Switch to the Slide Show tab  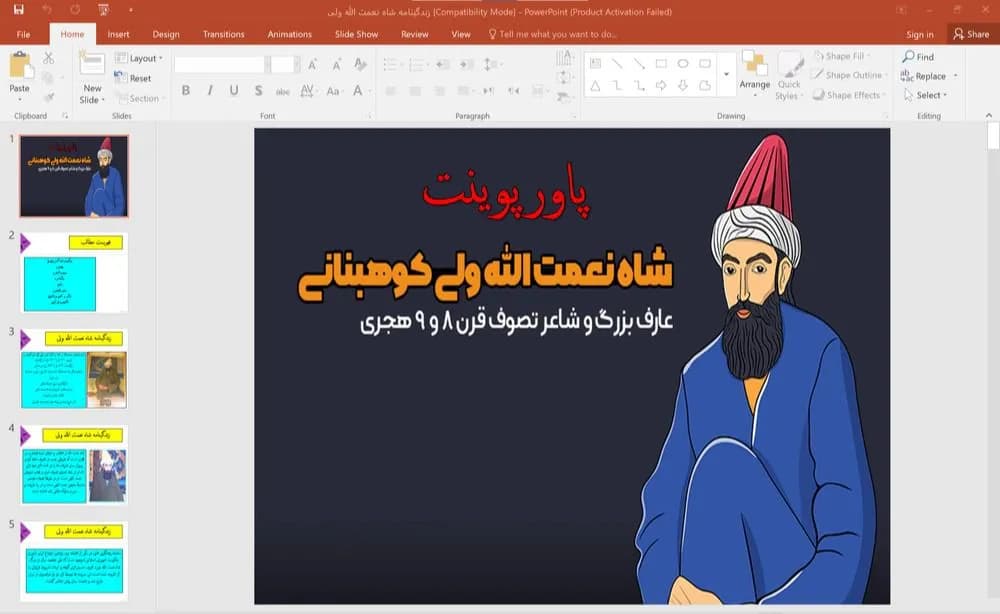pyautogui.click(x=357, y=34)
